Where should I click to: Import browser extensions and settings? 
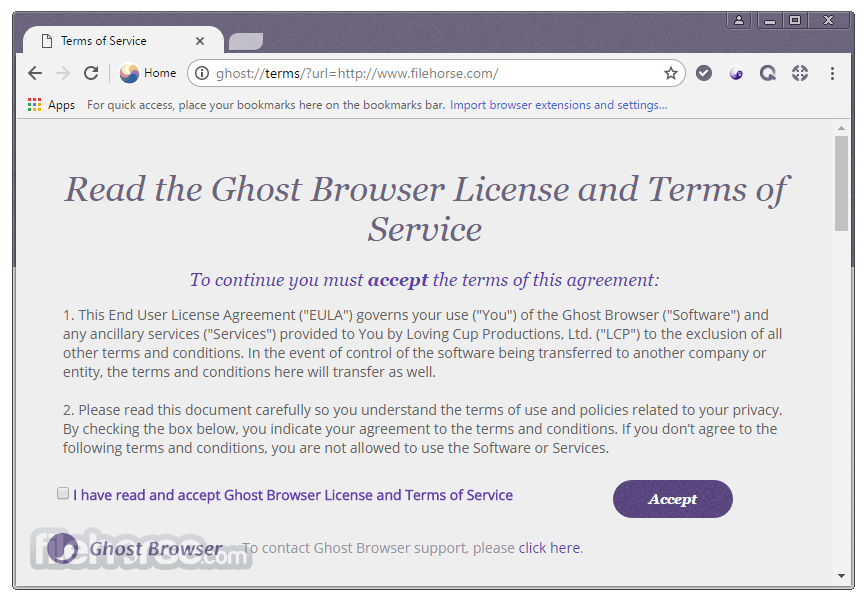(558, 105)
